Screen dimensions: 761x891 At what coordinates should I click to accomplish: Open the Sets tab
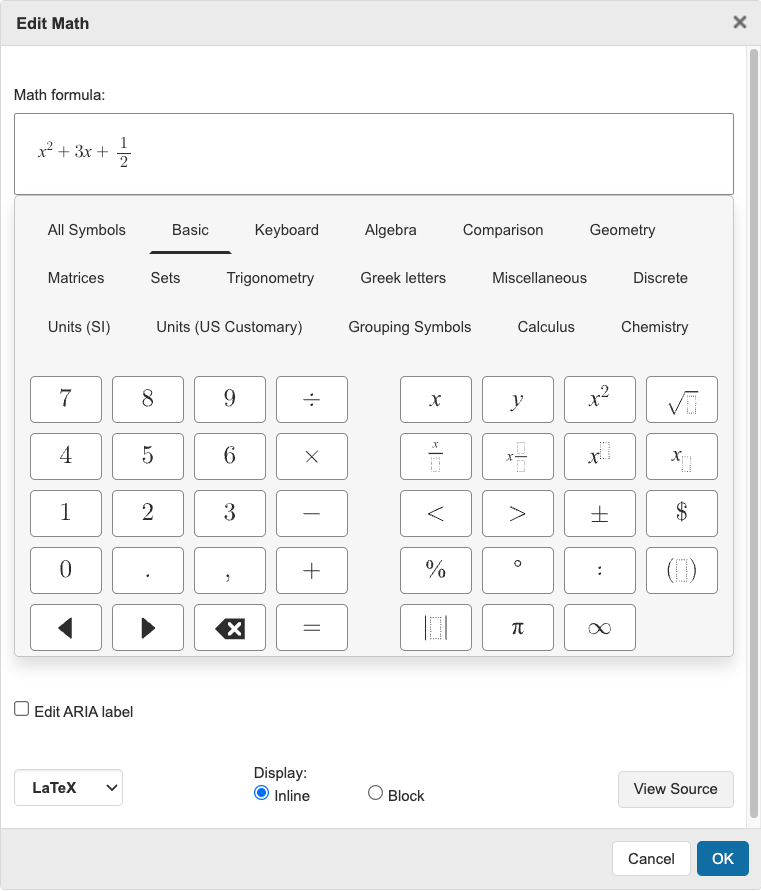click(x=165, y=278)
